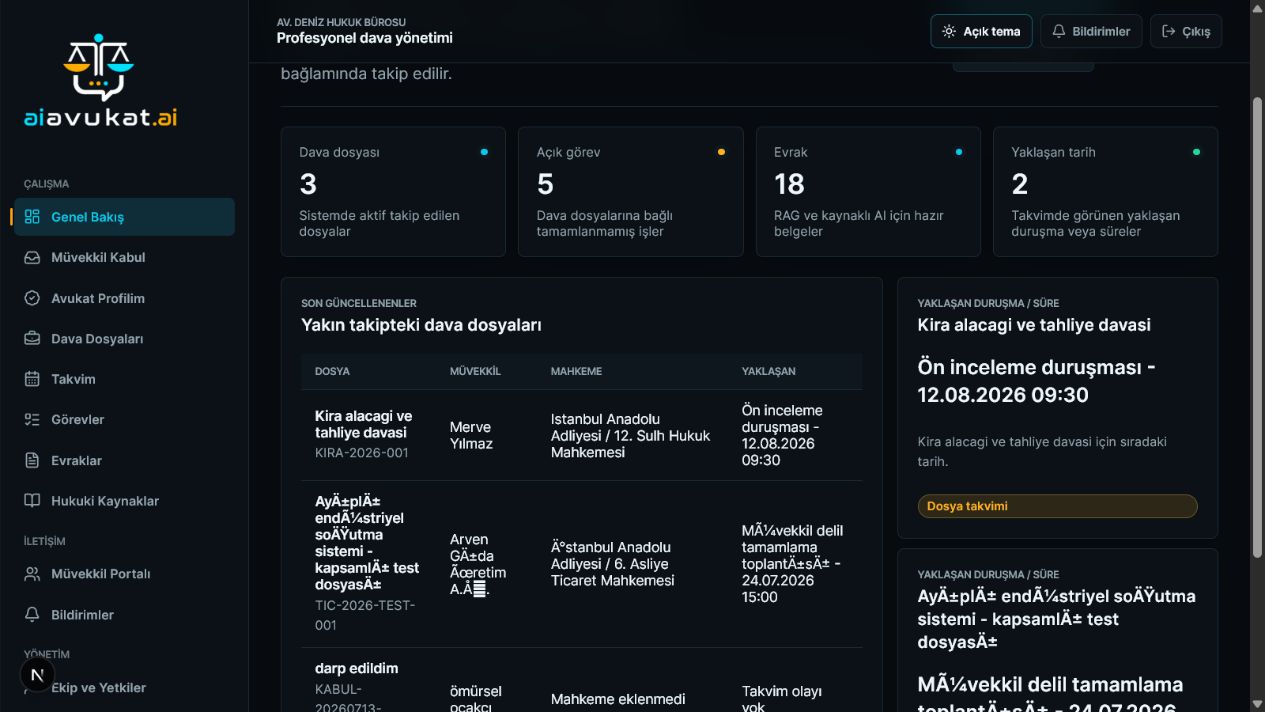Open the darp edildim case row
This screenshot has height=712, width=1265.
pos(581,680)
